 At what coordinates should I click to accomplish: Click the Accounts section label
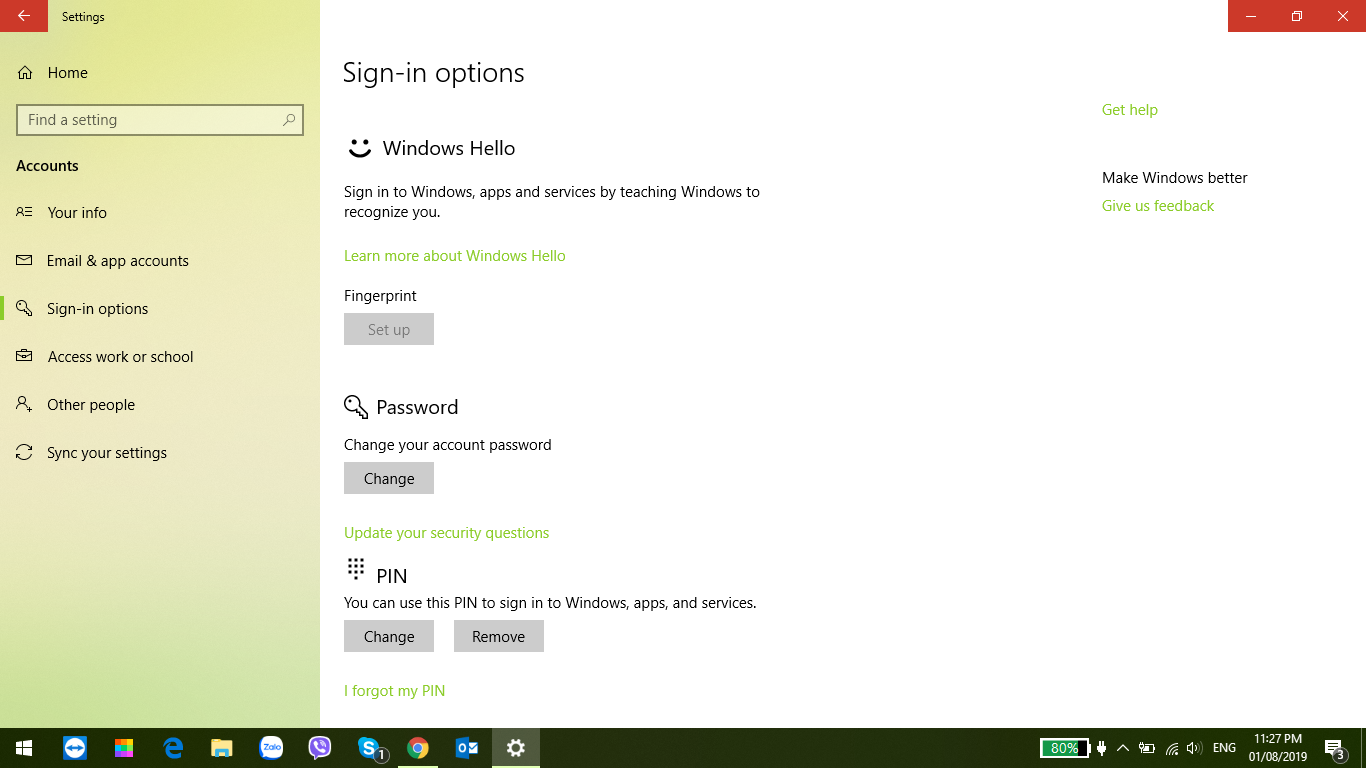47,166
